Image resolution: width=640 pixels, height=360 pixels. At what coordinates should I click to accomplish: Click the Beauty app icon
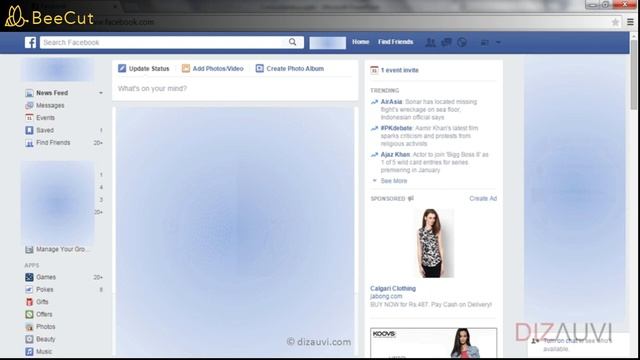point(29,339)
